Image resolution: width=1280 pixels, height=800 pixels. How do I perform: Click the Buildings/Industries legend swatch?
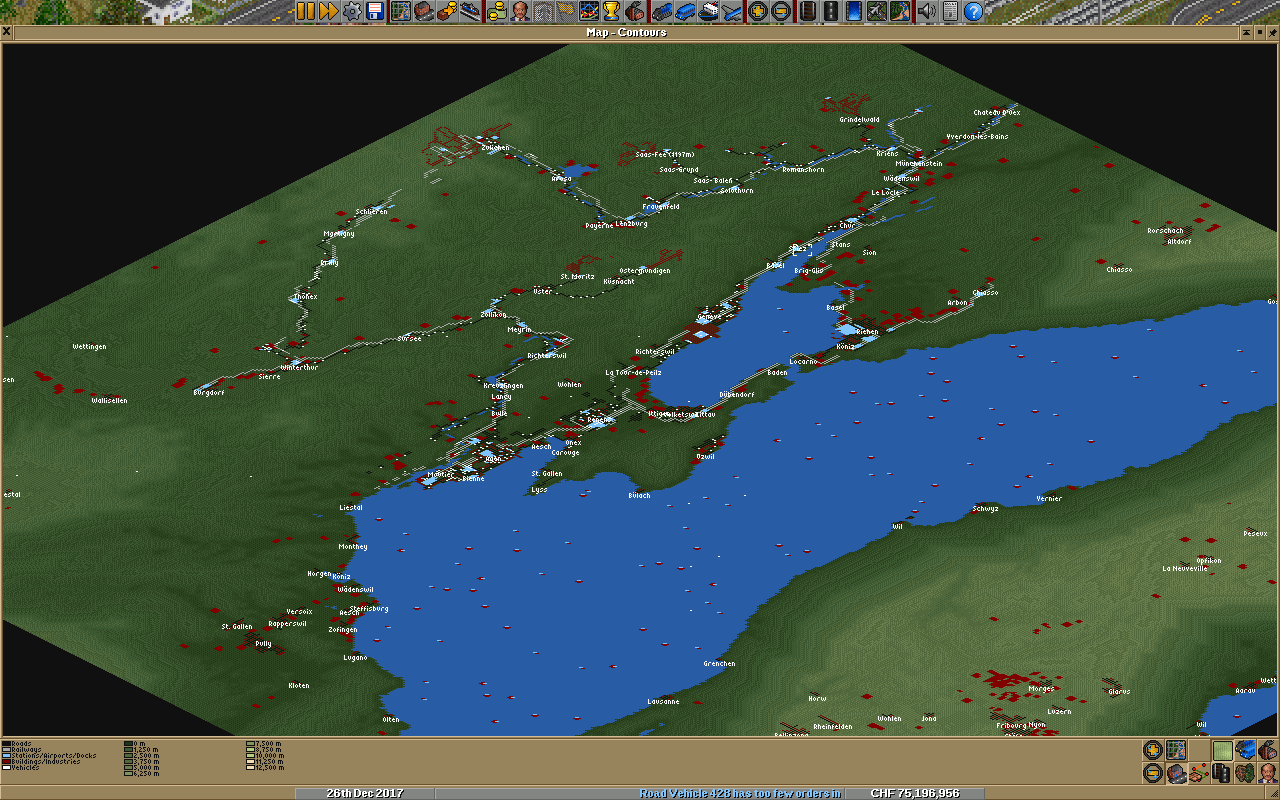(6, 762)
